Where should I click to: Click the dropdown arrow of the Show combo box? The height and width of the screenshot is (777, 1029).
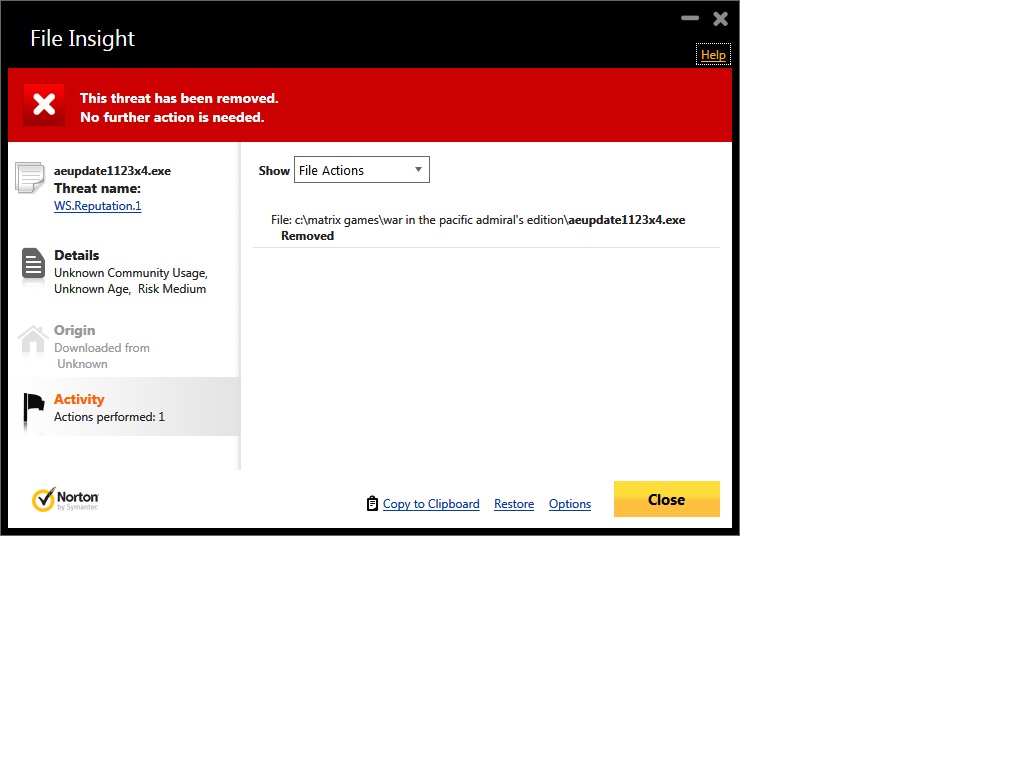(418, 169)
